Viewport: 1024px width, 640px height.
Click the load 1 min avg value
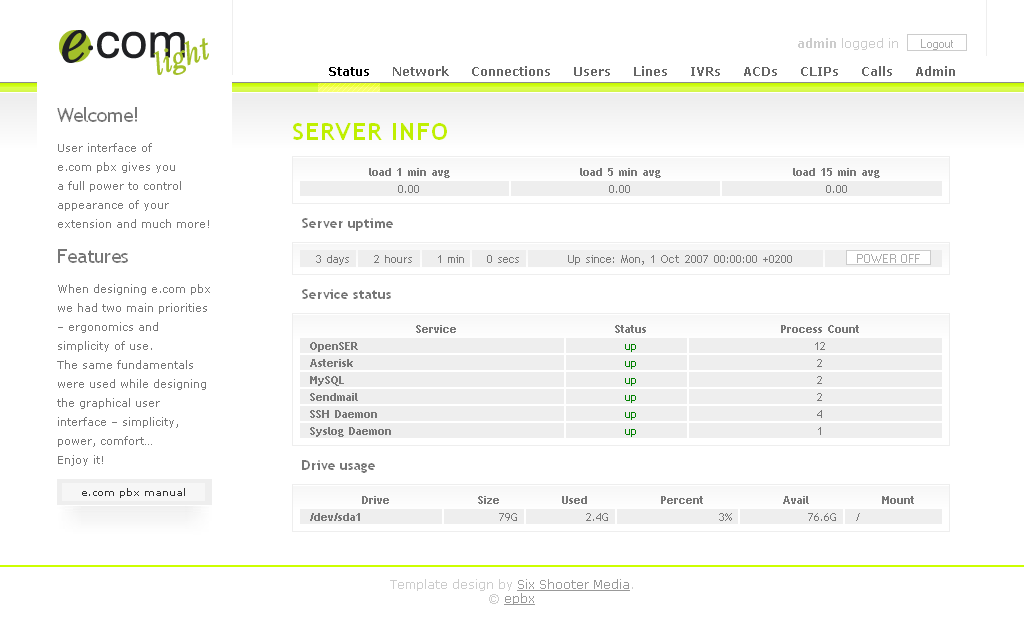pyautogui.click(x=408, y=189)
